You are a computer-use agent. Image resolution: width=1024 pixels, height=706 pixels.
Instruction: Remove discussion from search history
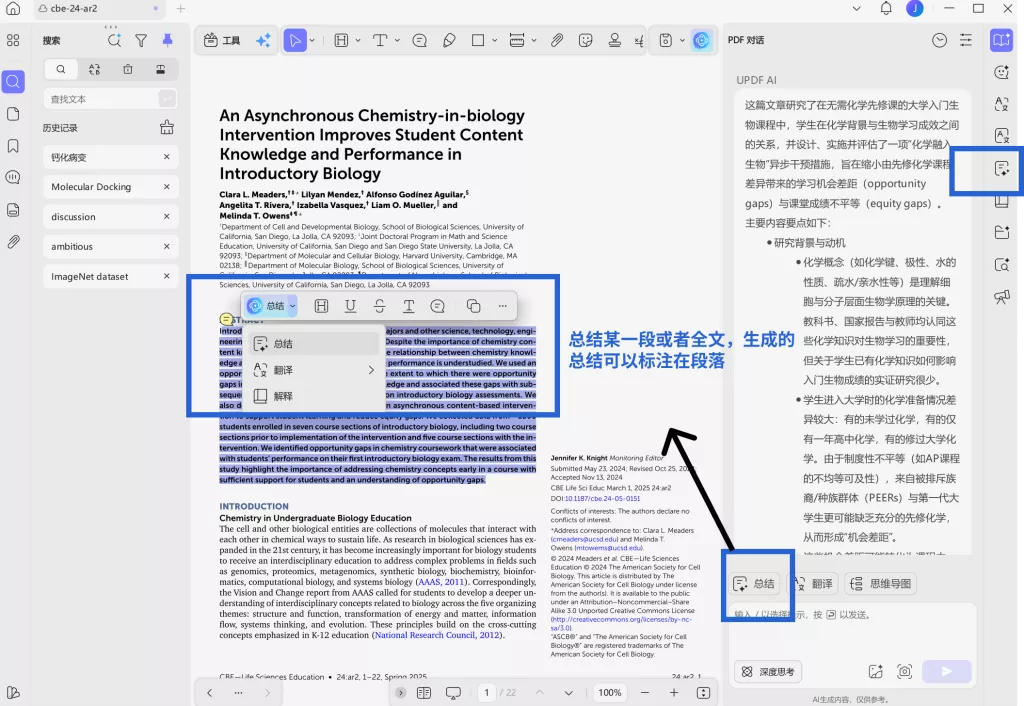pos(167,216)
